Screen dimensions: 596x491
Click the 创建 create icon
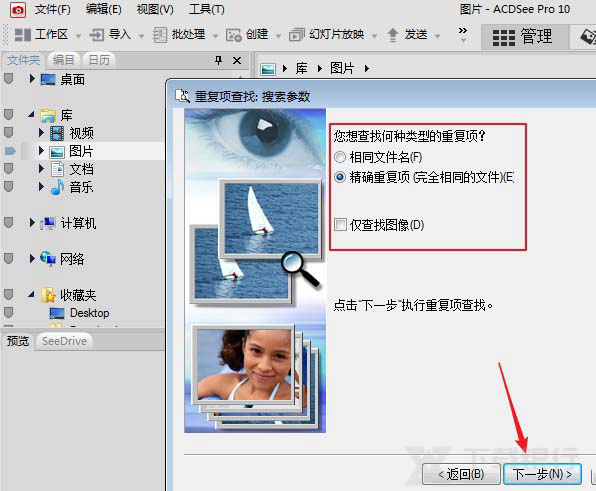[233, 35]
